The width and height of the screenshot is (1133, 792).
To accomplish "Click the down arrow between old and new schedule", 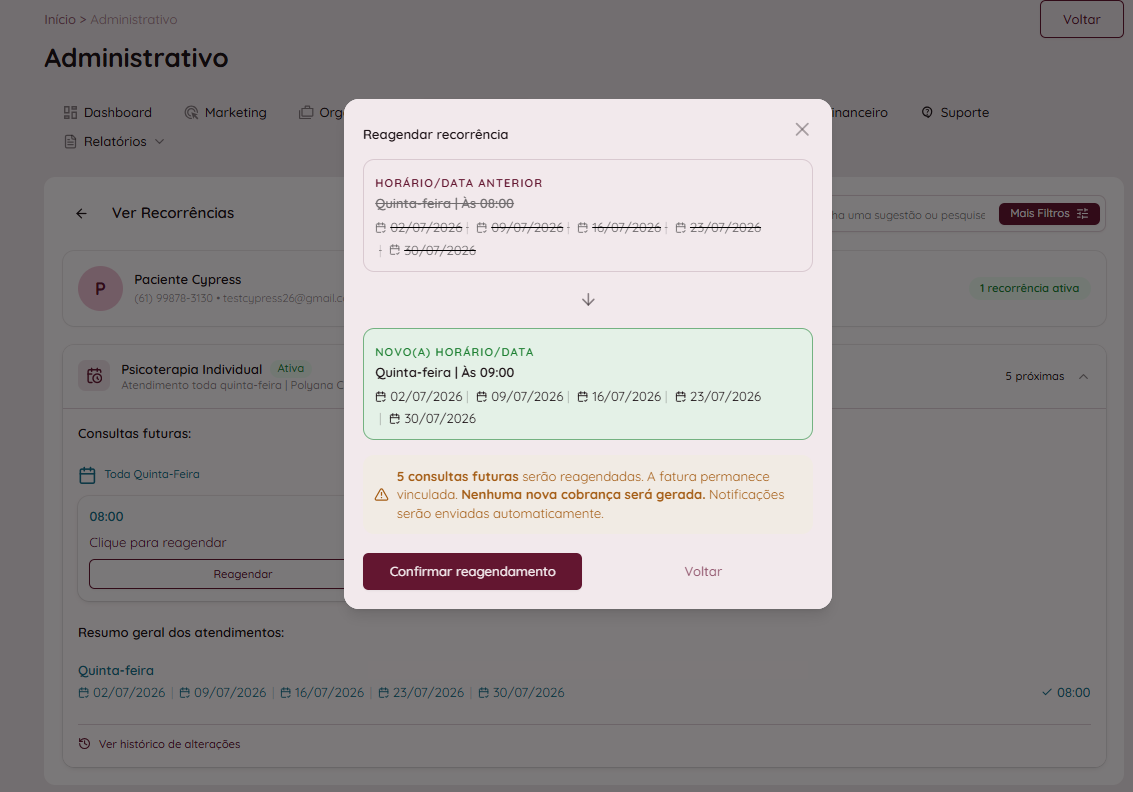I will tap(588, 299).
